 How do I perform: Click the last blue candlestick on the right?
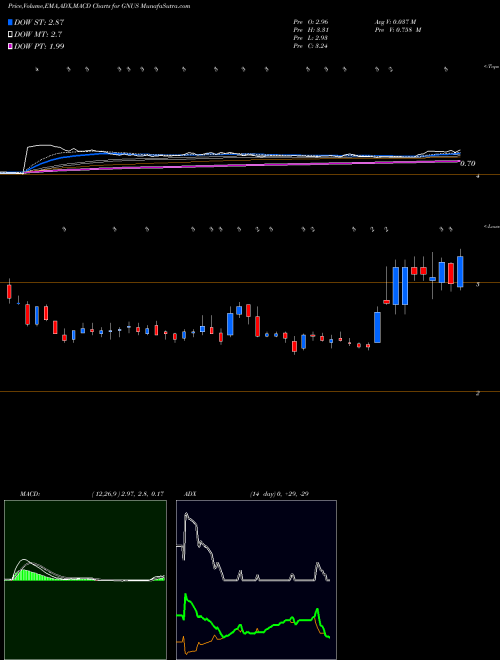click(460, 271)
